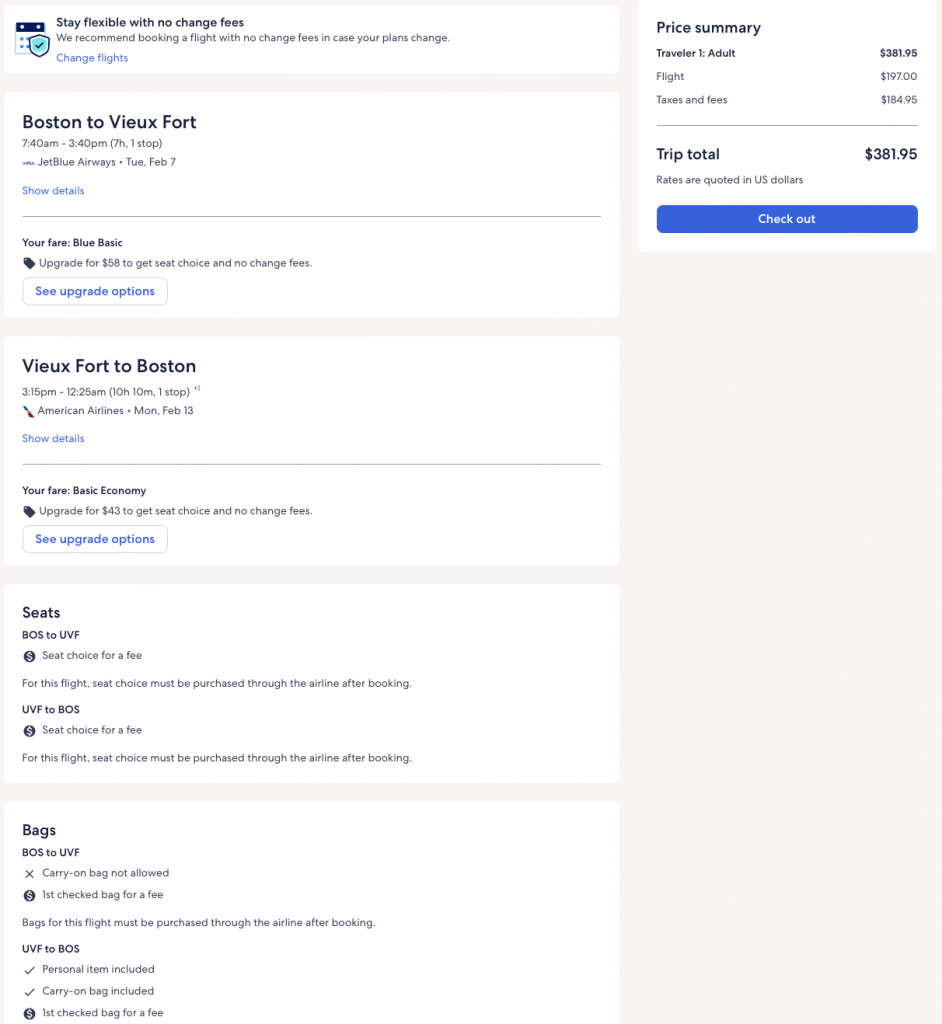Click the Boston to Vieux Fort heading

(109, 122)
